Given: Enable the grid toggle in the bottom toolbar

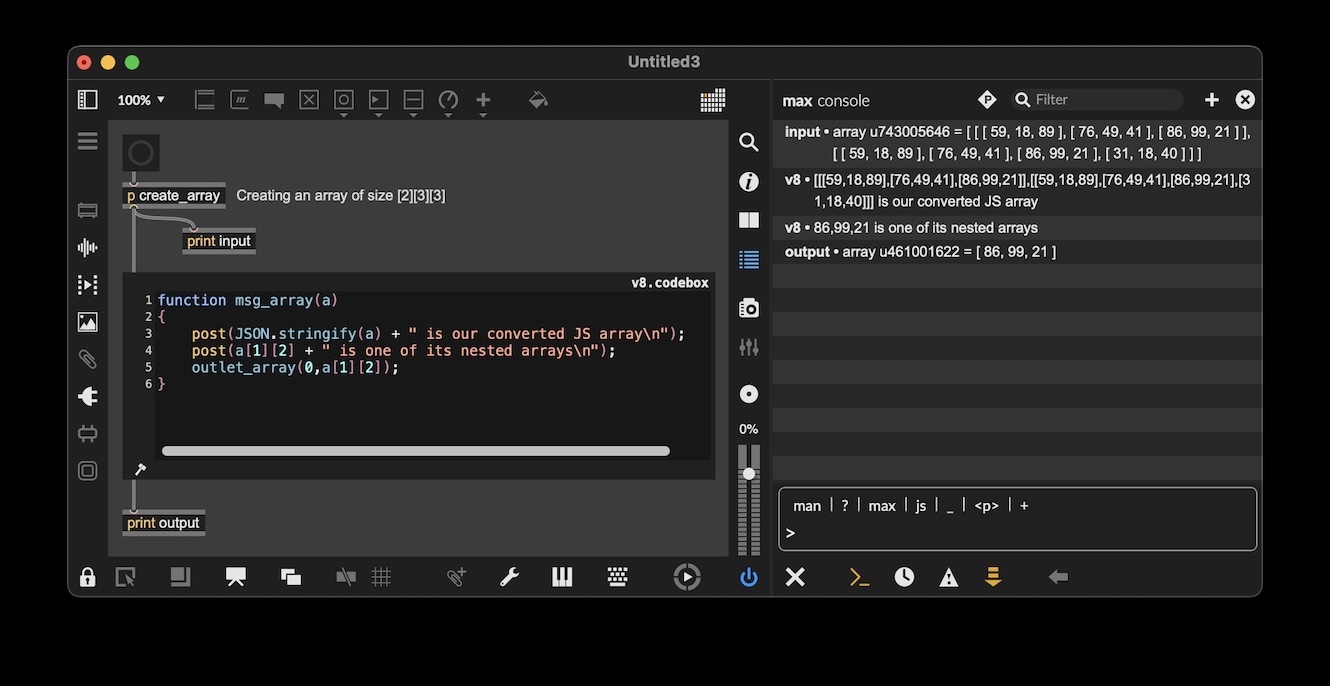Looking at the screenshot, I should click(380, 577).
